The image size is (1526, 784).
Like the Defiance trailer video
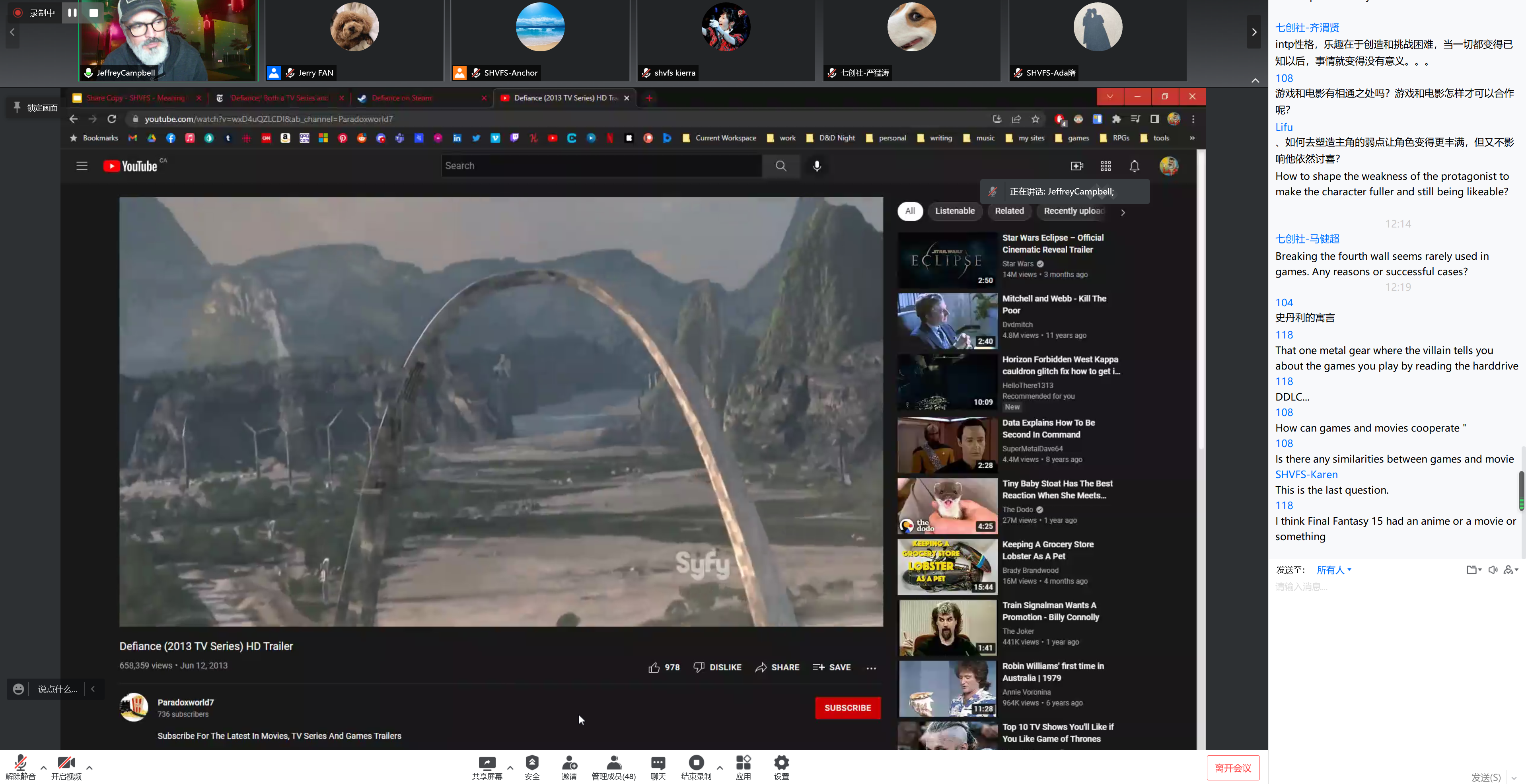664,667
